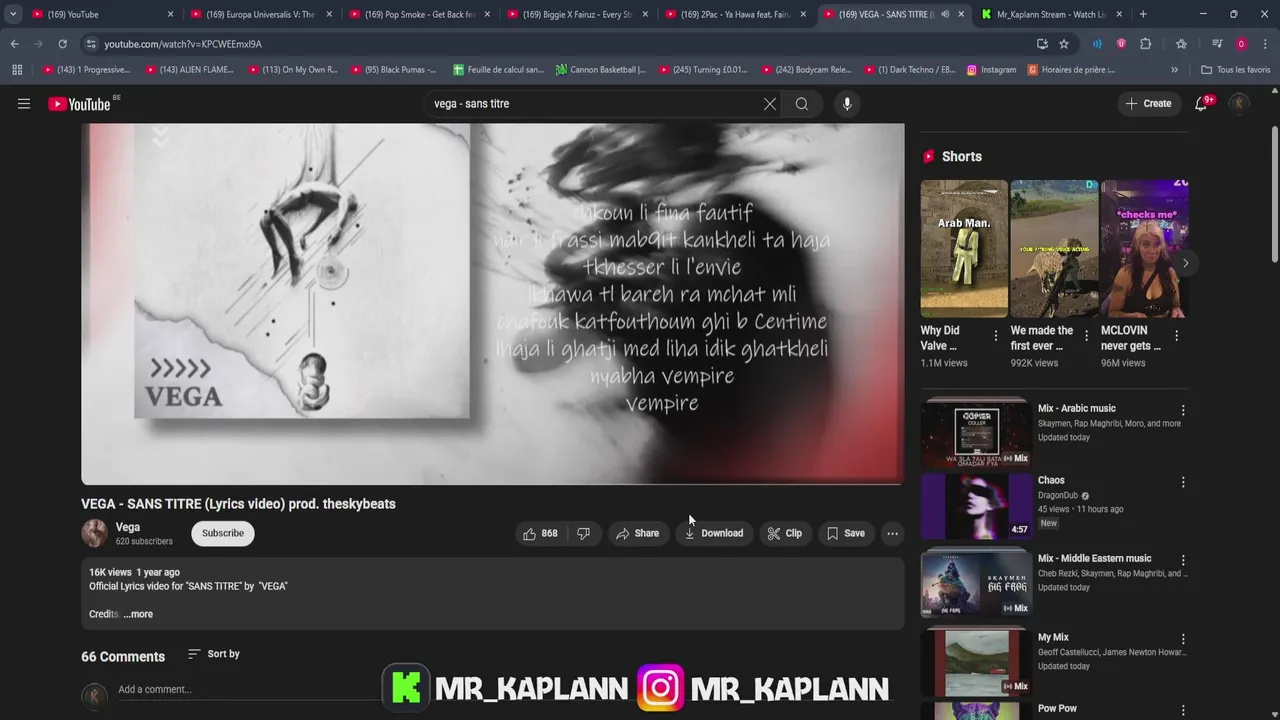
Task: Go to YouTube home via logo
Action: (x=79, y=104)
